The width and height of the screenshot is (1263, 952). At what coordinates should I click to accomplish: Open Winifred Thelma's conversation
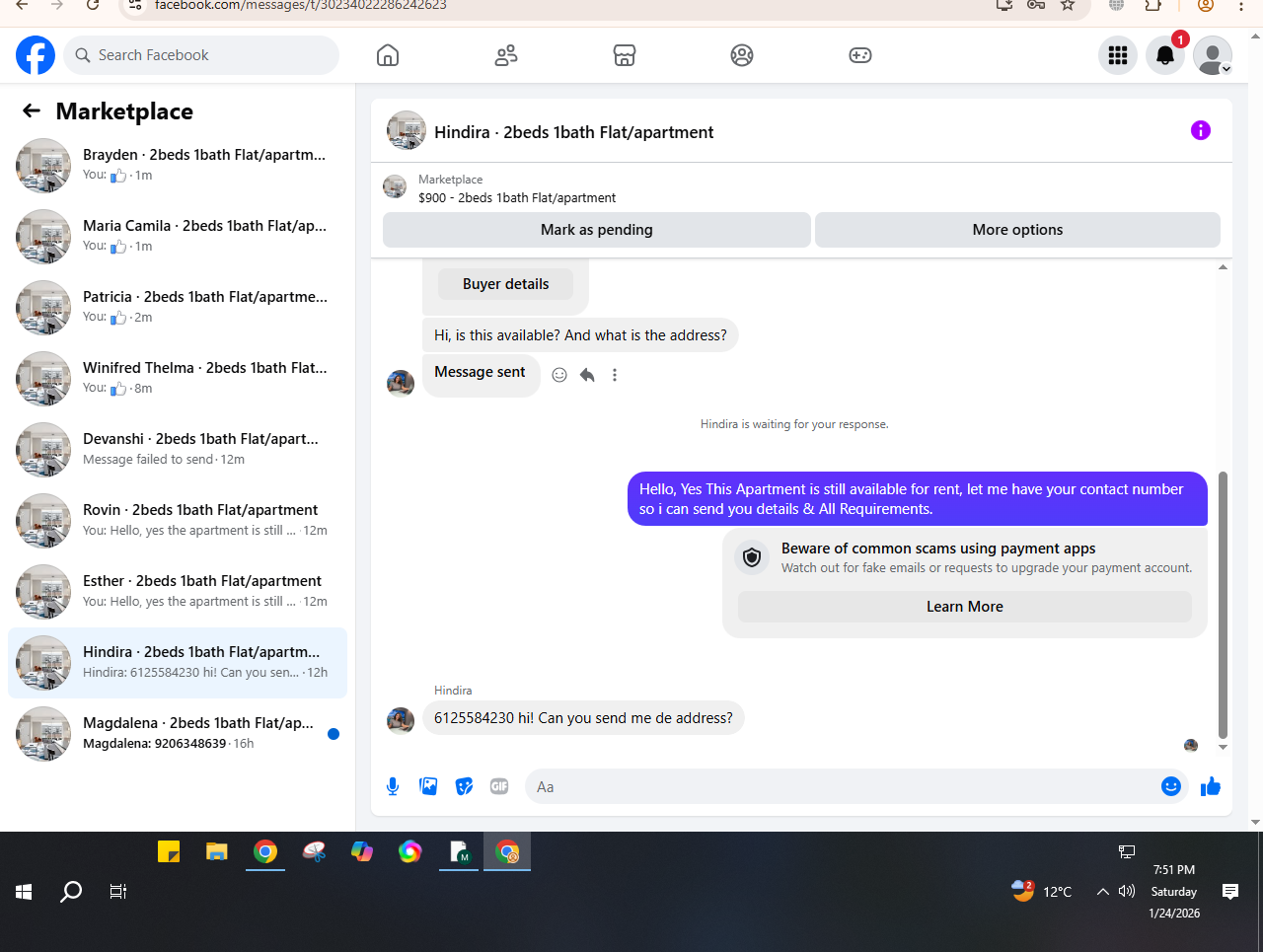(178, 379)
